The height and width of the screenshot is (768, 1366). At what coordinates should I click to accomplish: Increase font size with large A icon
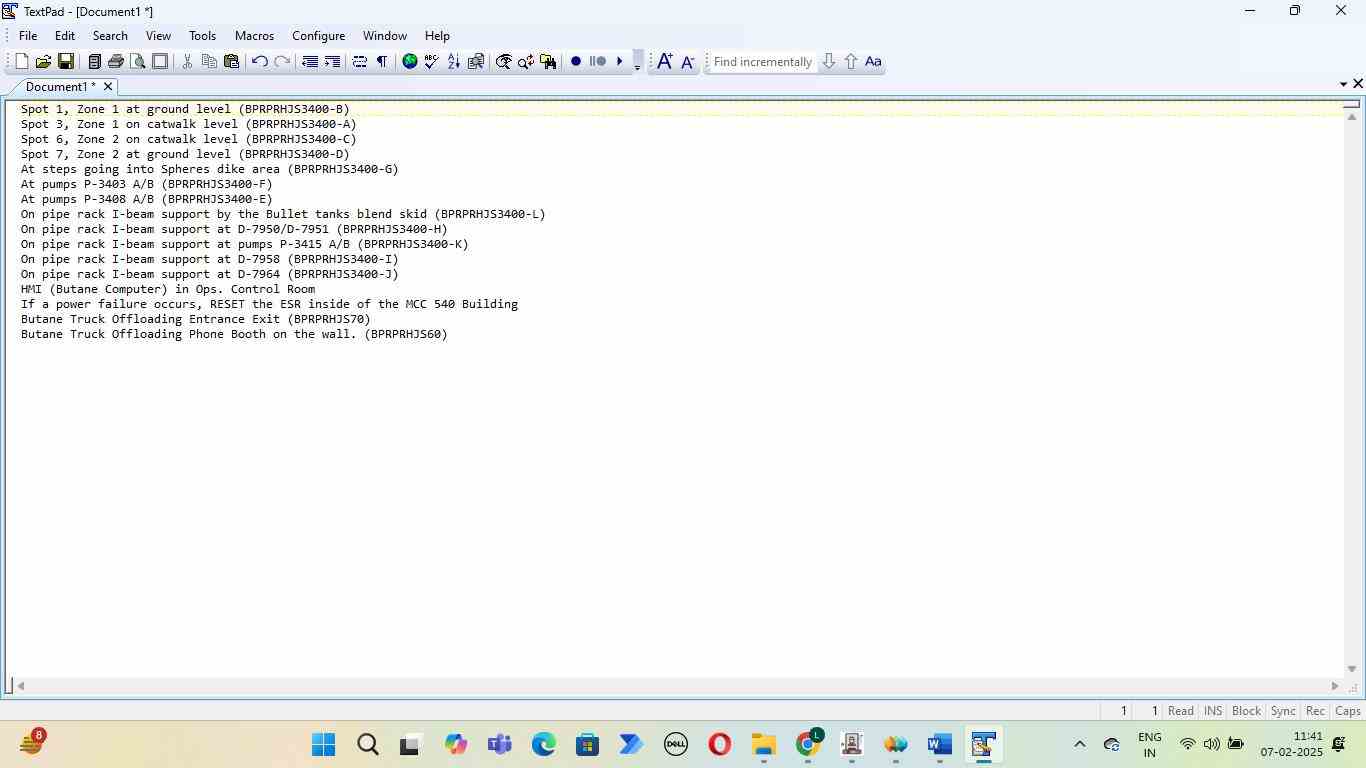pyautogui.click(x=664, y=62)
